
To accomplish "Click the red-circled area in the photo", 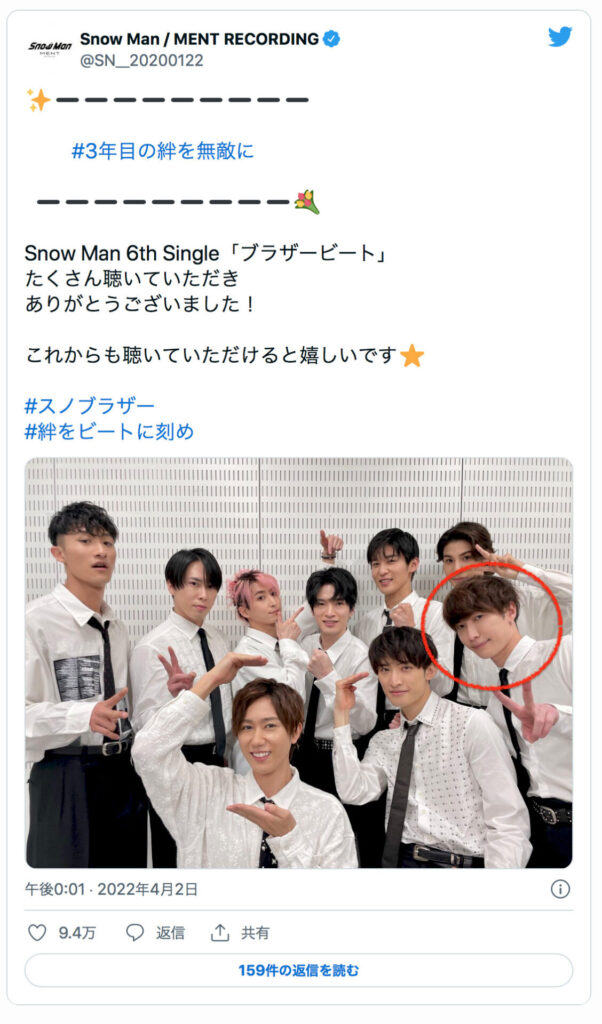I will [491, 626].
